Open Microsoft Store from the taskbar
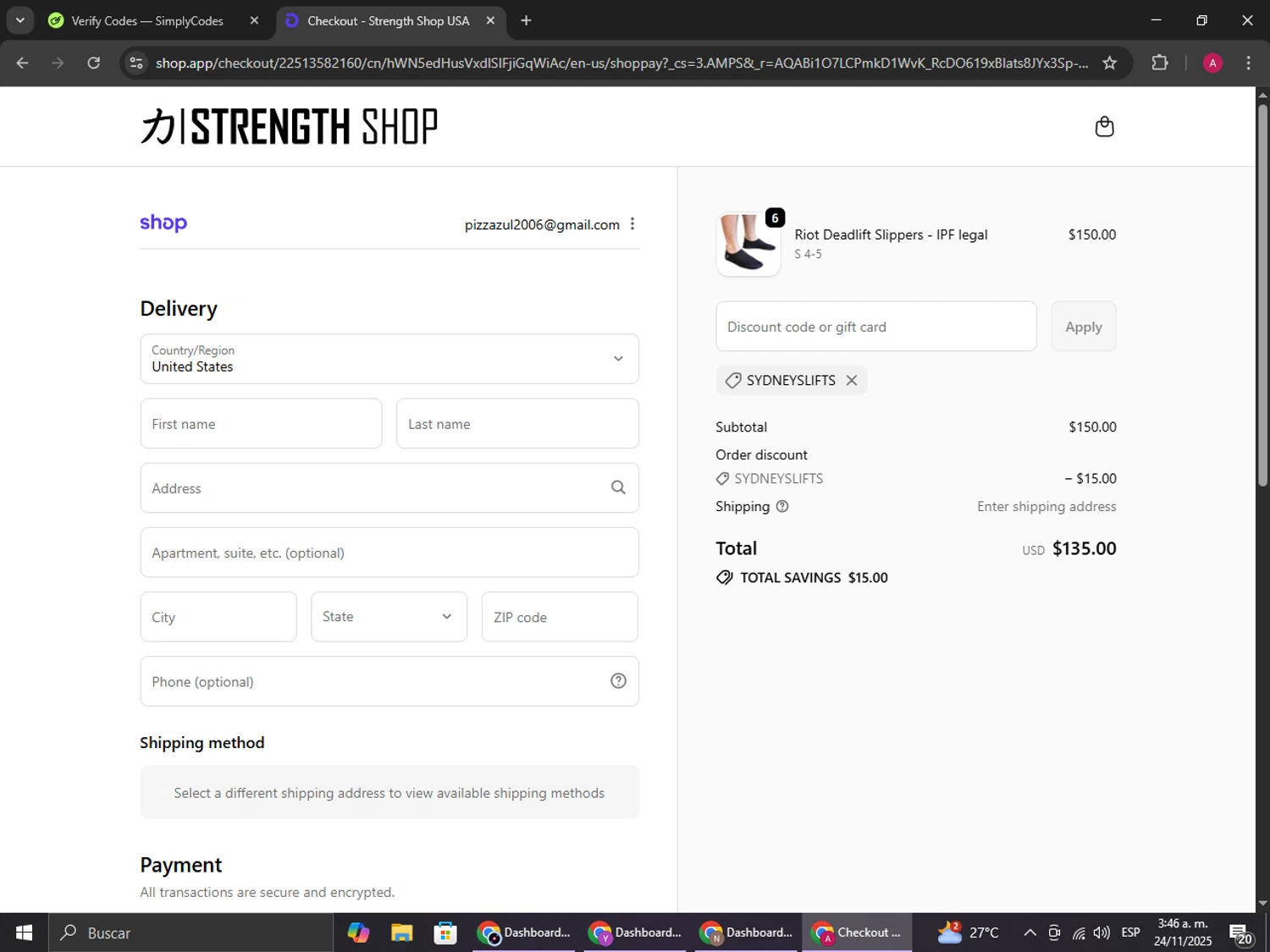Viewport: 1270px width, 952px height. [x=445, y=933]
